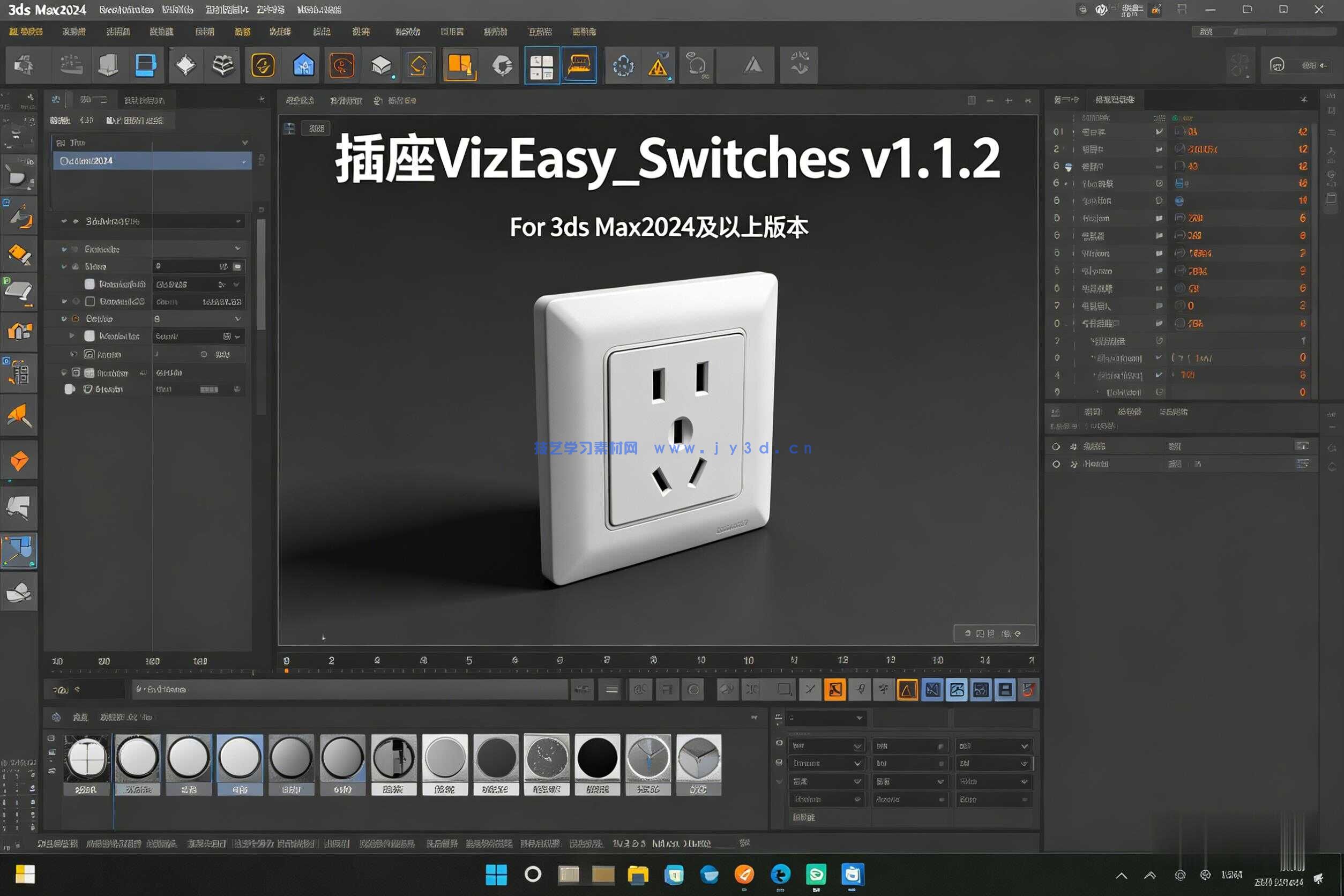The image size is (1344, 896).
Task: Click the command text field below the timeline
Action: click(350, 689)
